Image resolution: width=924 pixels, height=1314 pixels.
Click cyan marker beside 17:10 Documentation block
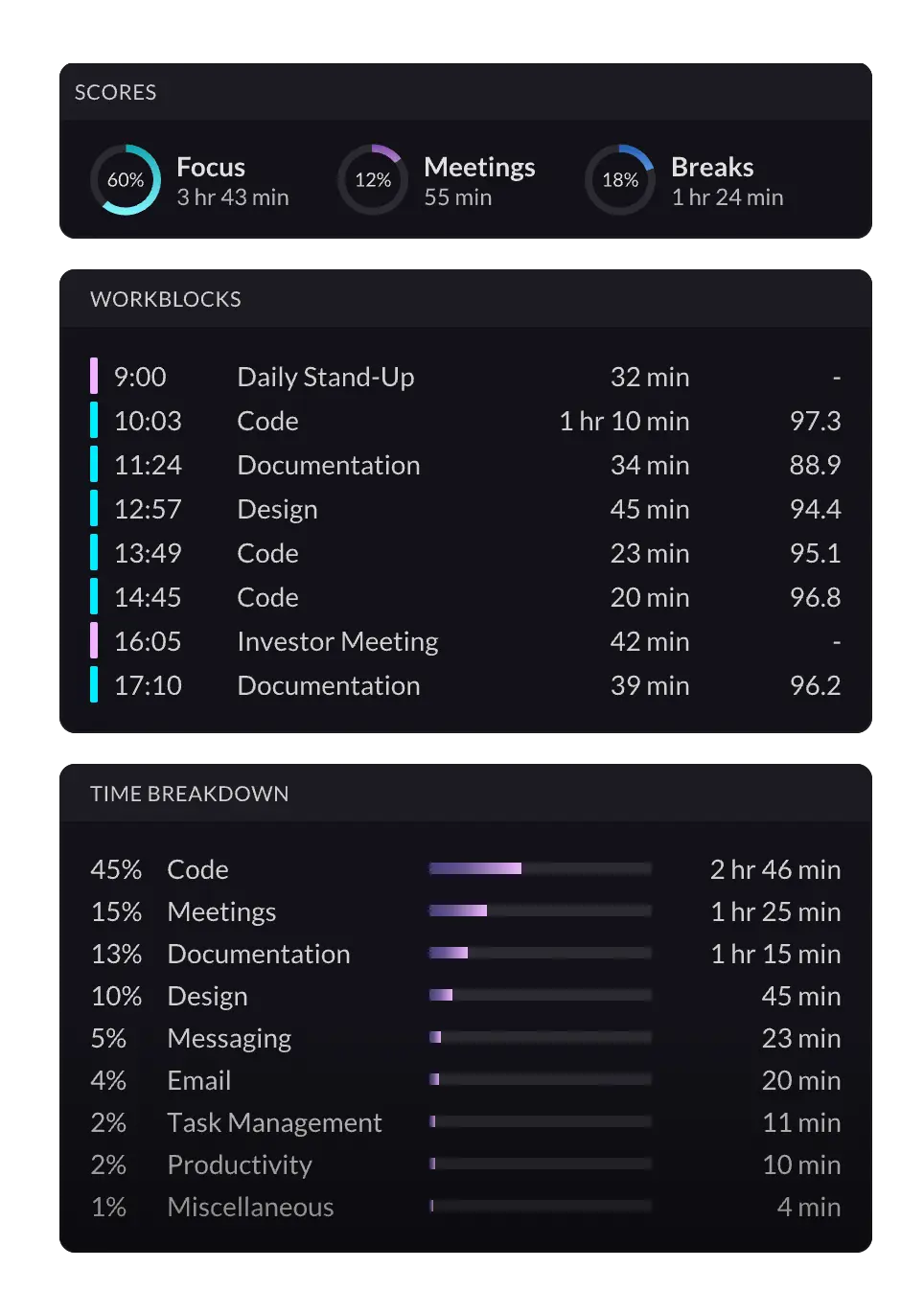[94, 685]
